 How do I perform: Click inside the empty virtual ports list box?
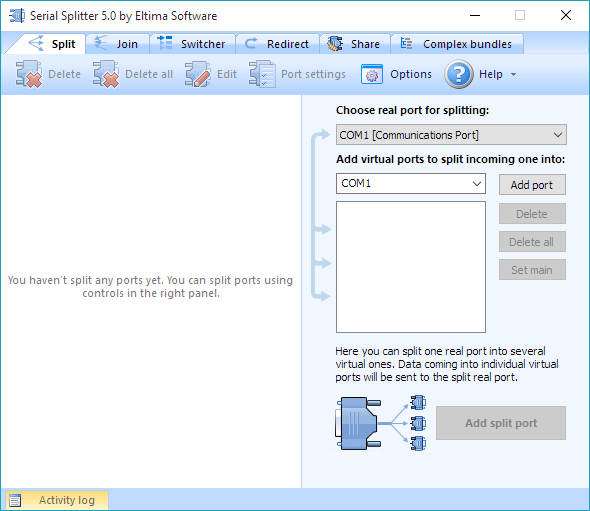(411, 267)
